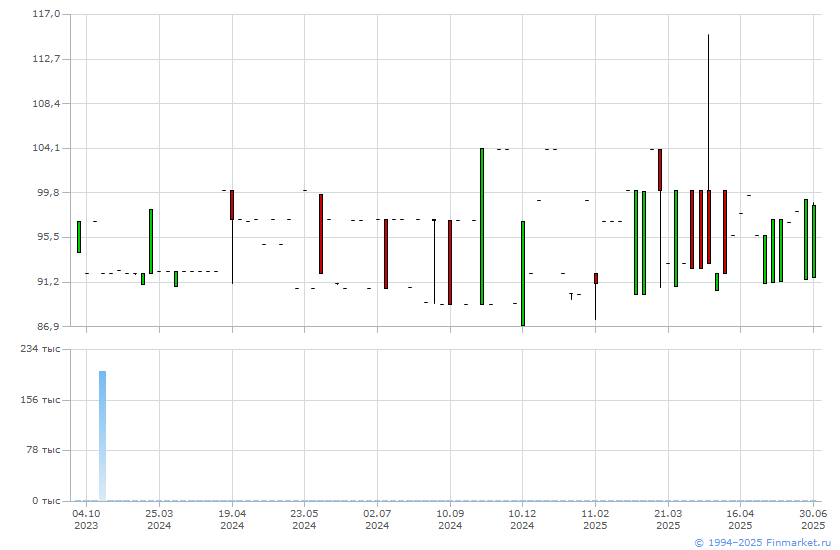Open the Finmarket.ru copyright link
Screen dimensions: 840x550
click(763, 543)
